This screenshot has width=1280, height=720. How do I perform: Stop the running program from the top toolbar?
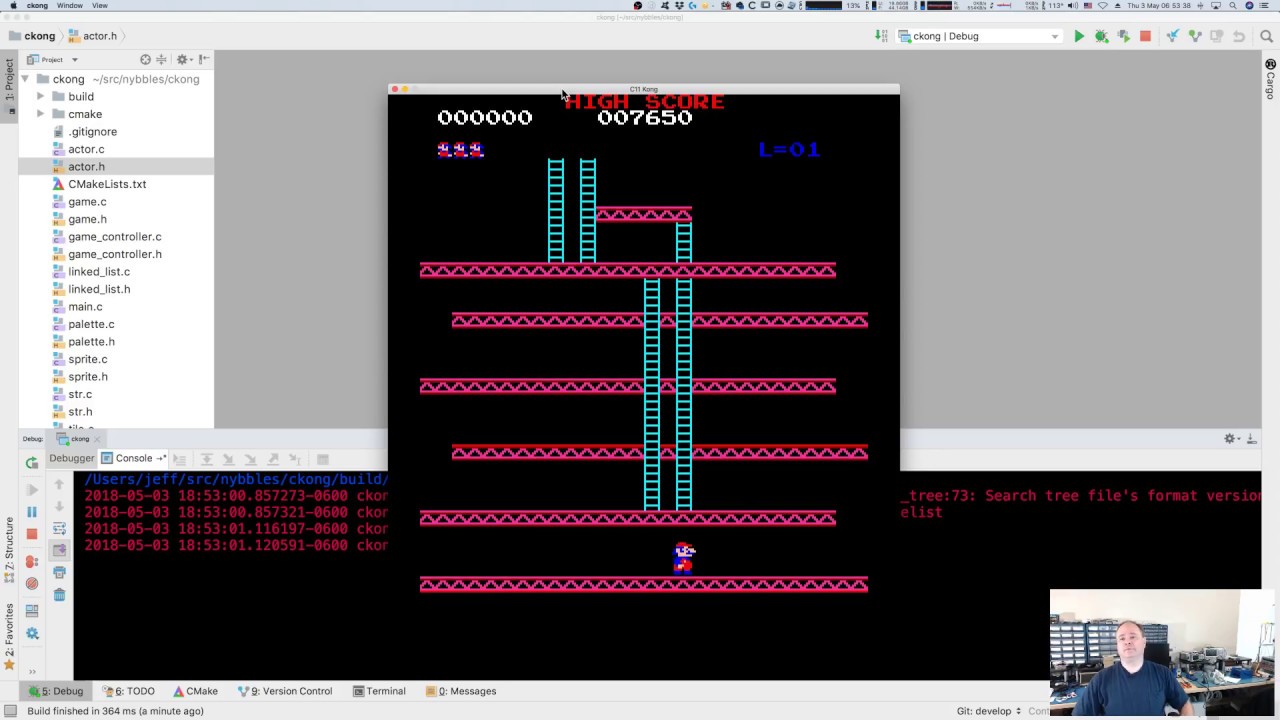1145,36
